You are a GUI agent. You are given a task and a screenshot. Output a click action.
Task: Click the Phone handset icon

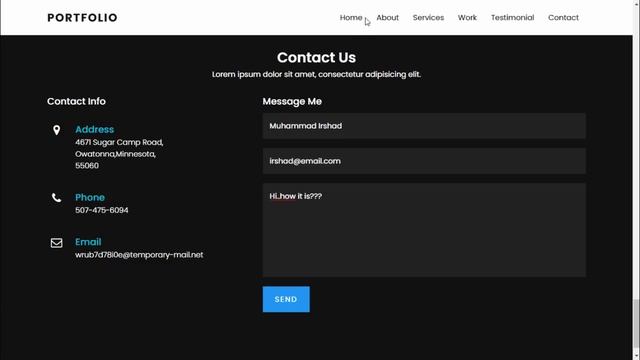(56, 198)
